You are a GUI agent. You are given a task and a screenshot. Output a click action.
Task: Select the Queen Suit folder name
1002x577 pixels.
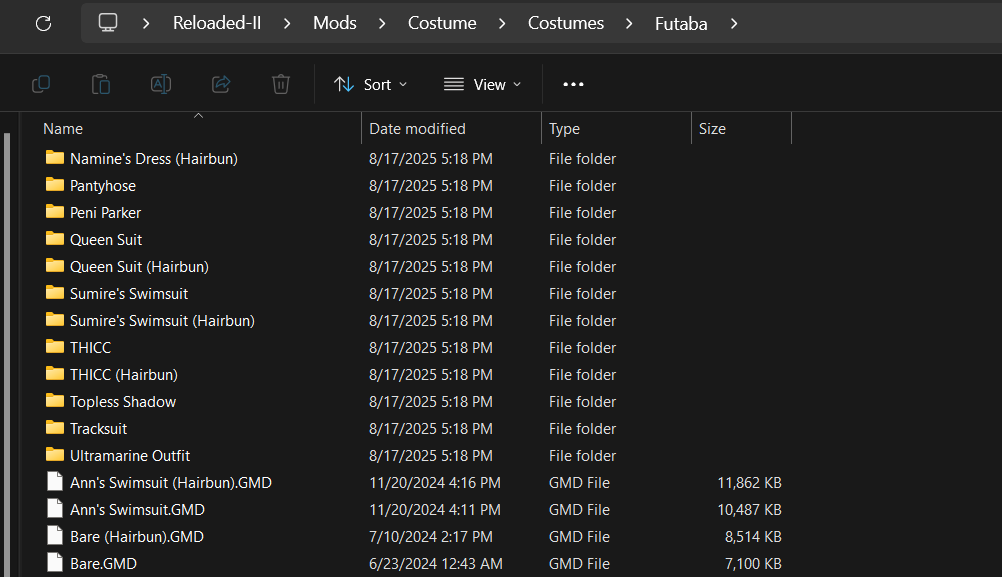point(106,240)
